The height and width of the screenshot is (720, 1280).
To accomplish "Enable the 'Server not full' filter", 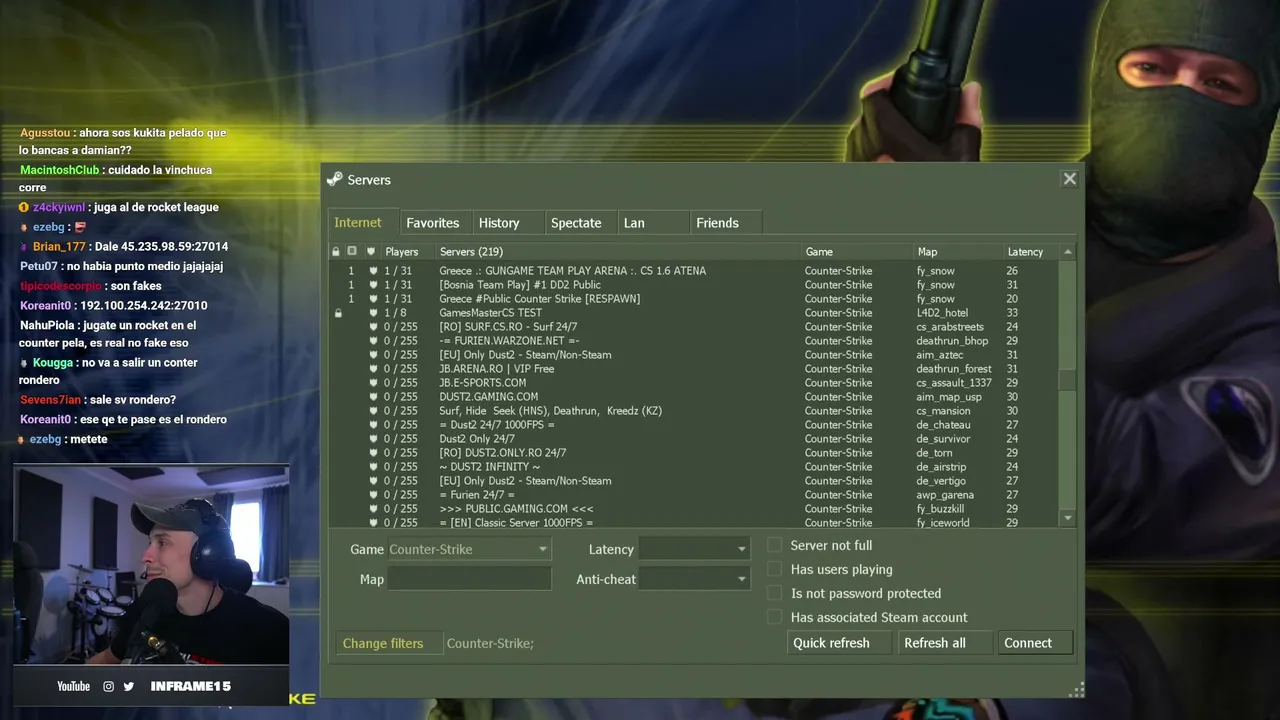I will [774, 545].
